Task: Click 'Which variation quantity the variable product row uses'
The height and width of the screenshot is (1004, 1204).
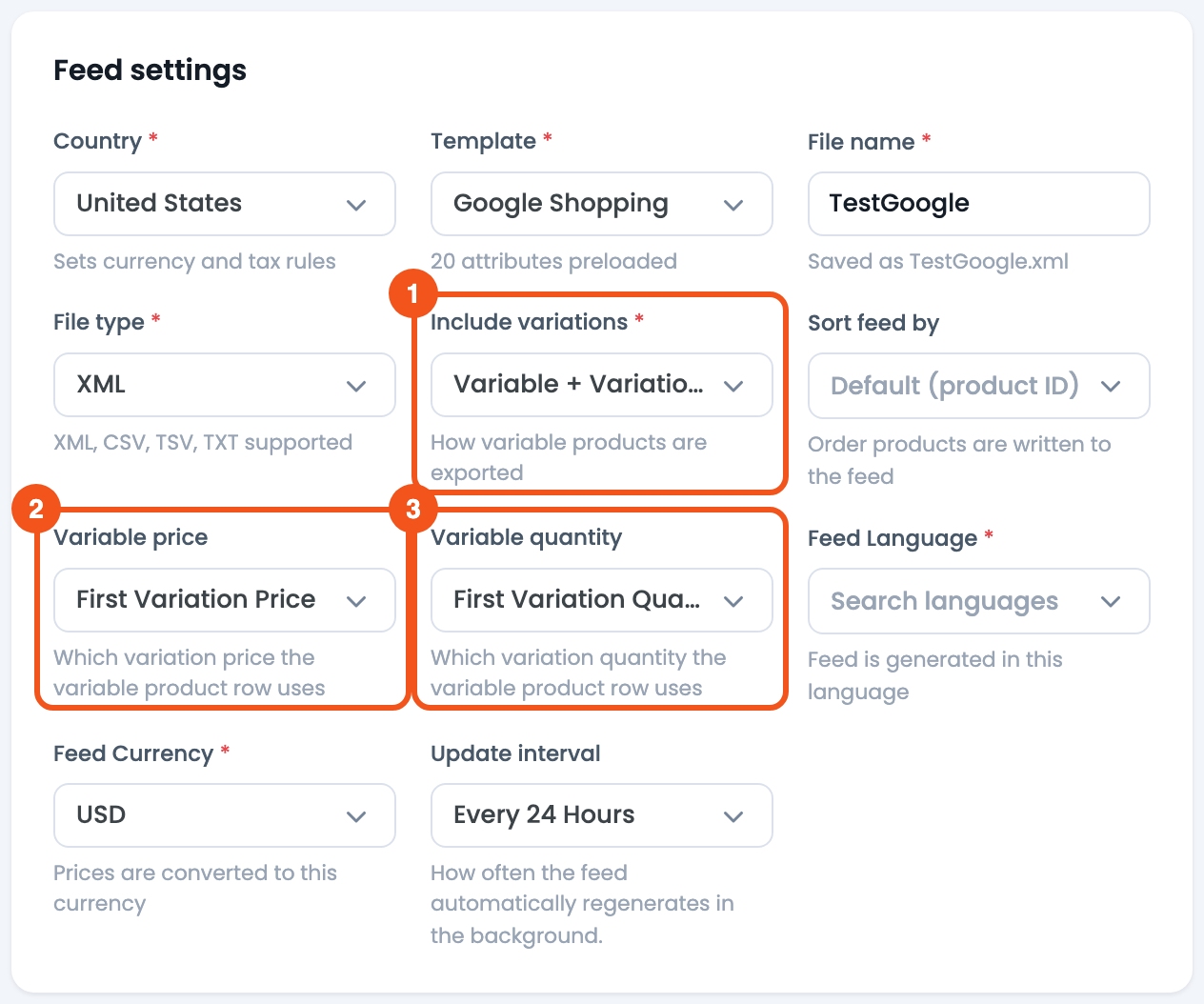Action: pyautogui.click(x=578, y=673)
